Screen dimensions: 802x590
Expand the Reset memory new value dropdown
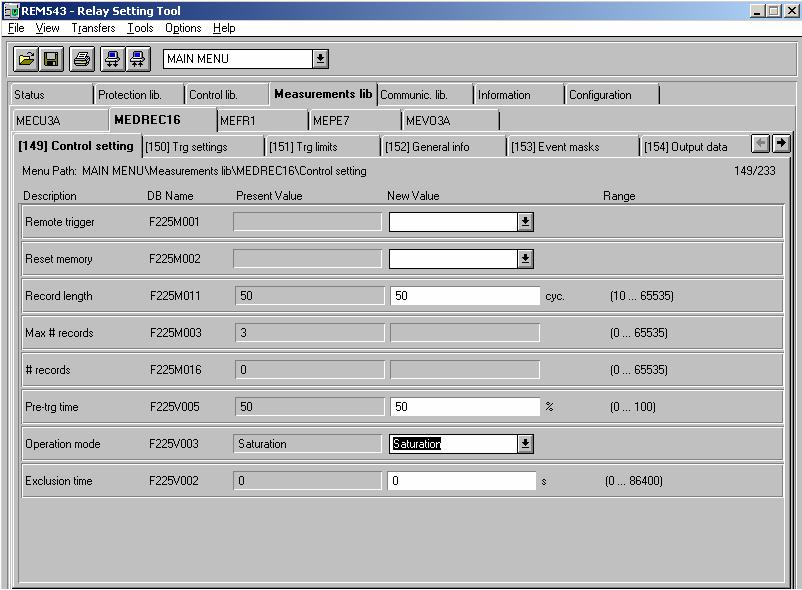pos(525,259)
